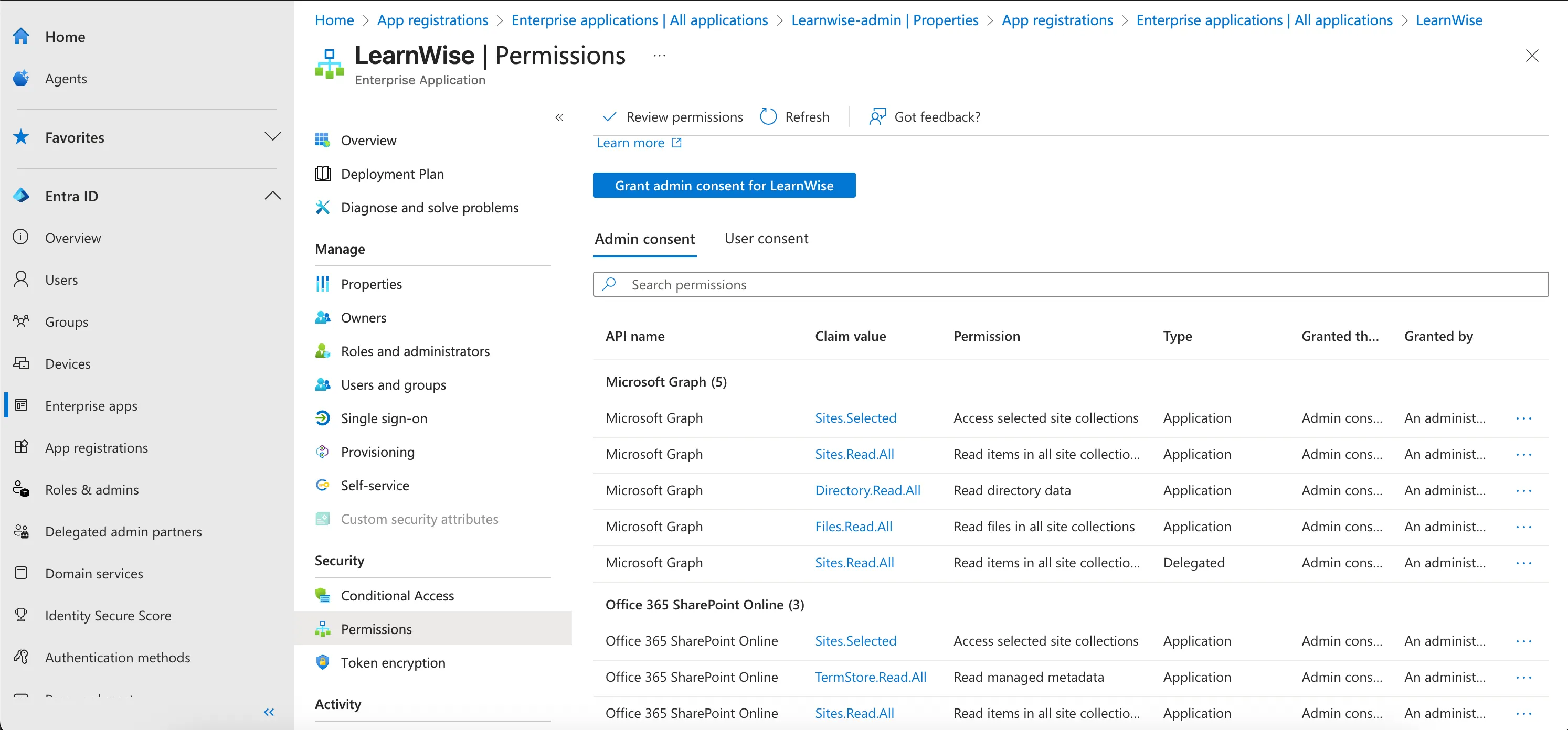
Task: Open the Provisioning page
Action: pos(377,452)
